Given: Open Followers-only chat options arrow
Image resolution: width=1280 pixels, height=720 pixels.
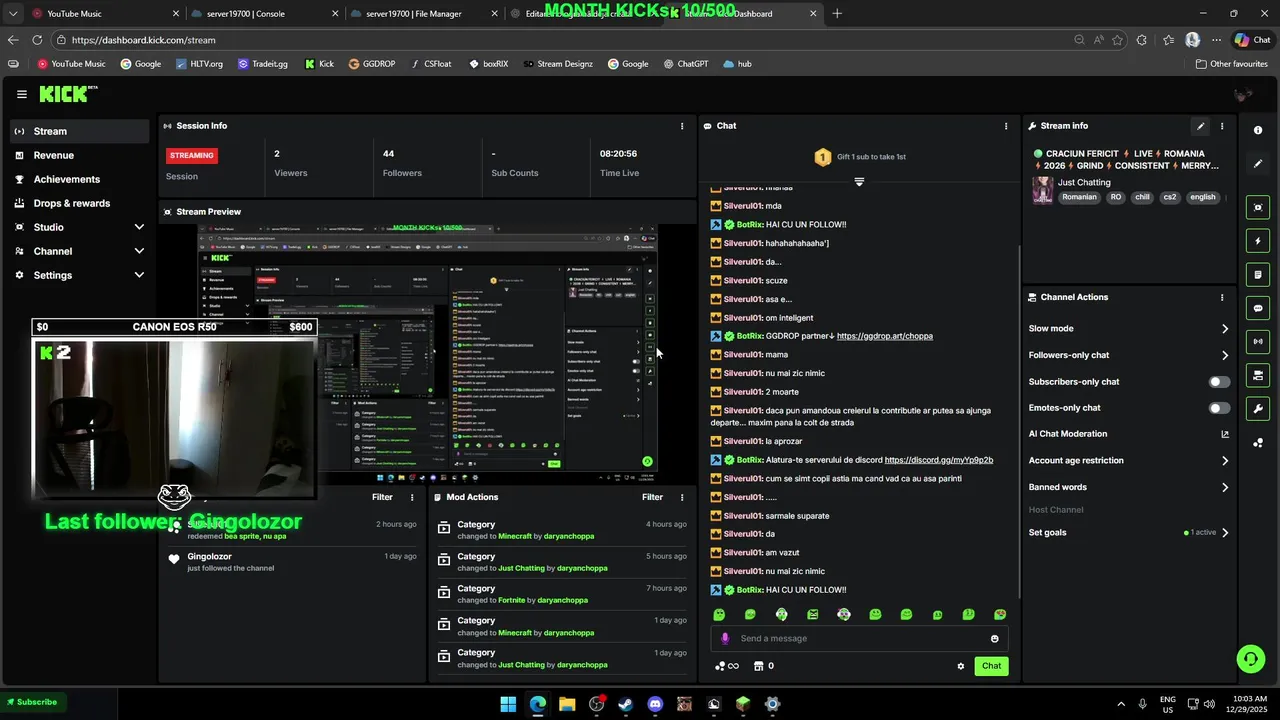Looking at the screenshot, I should pyautogui.click(x=1225, y=355).
